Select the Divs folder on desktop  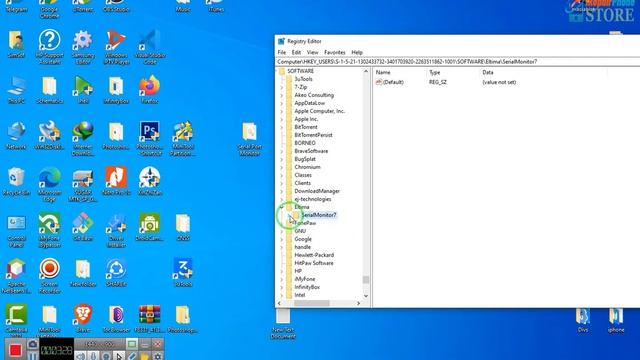tap(582, 320)
